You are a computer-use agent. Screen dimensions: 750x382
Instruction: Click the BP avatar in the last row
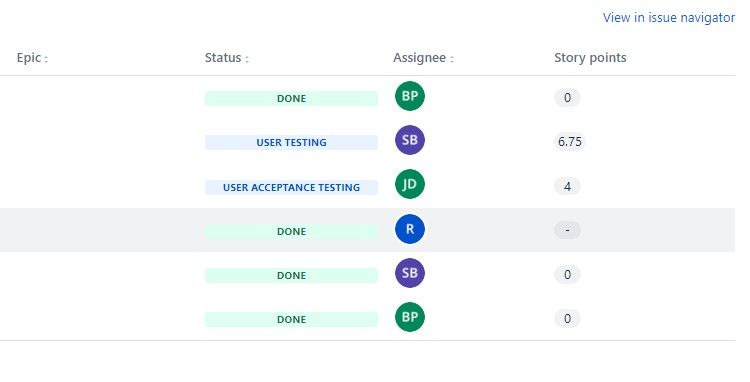(x=410, y=317)
